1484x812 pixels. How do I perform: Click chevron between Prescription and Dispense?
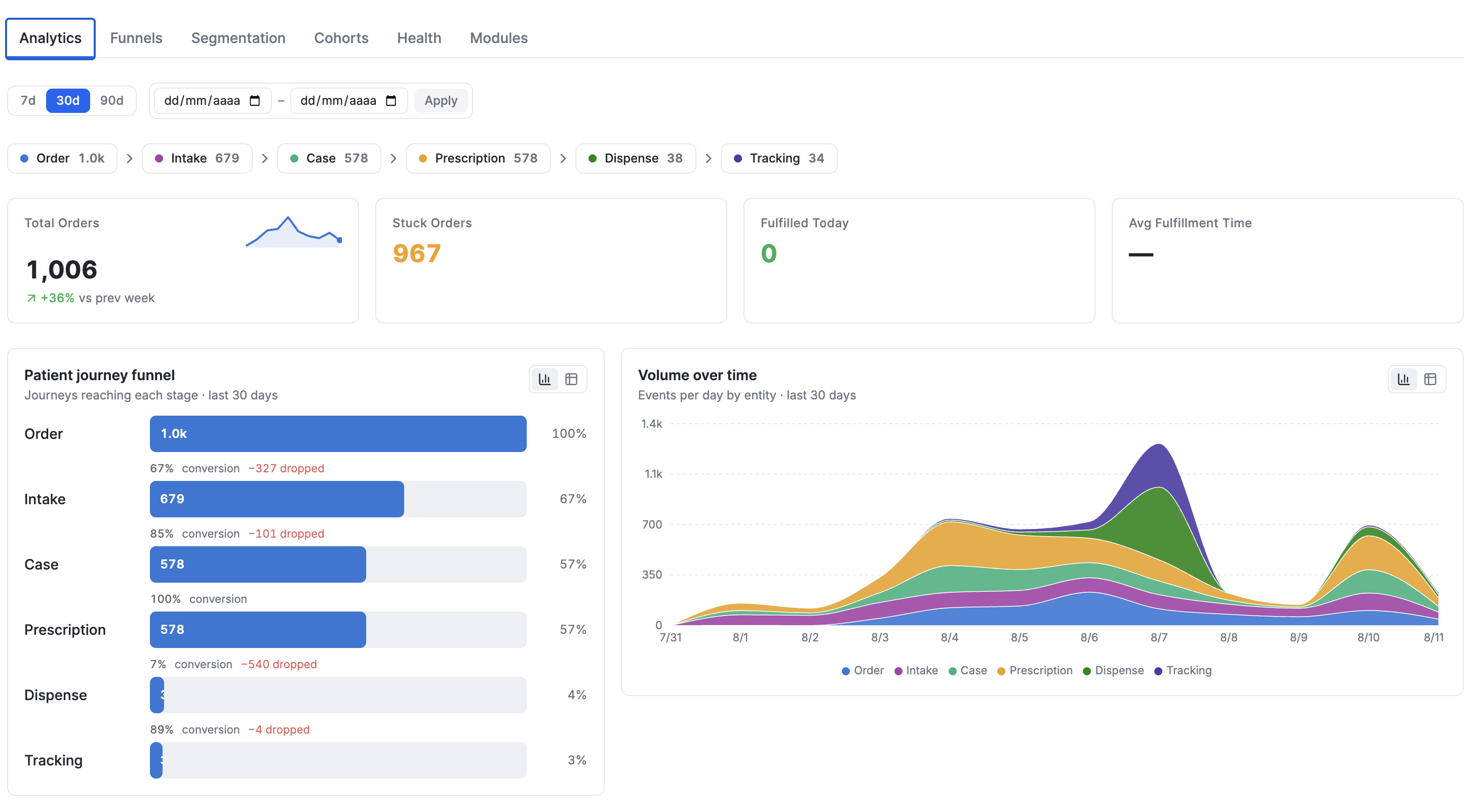tap(563, 158)
